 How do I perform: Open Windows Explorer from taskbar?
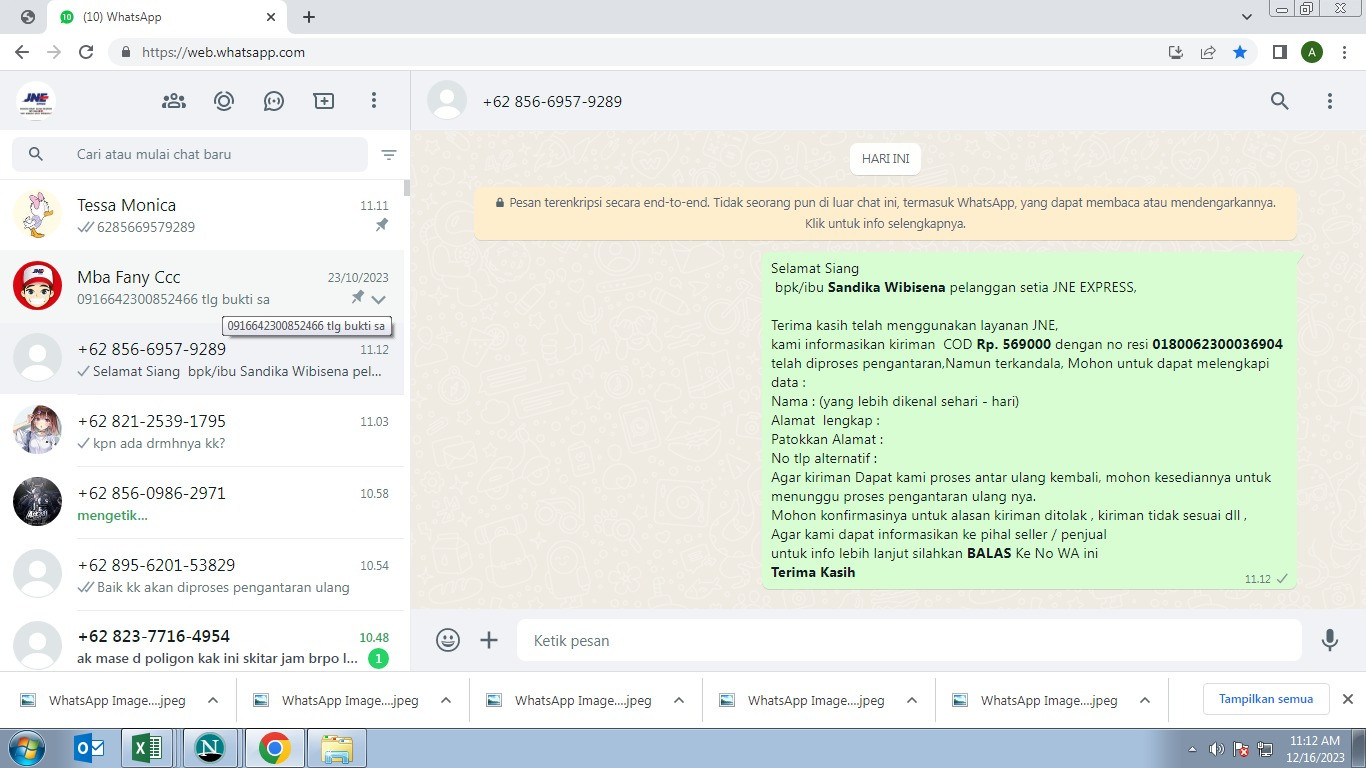(x=337, y=748)
